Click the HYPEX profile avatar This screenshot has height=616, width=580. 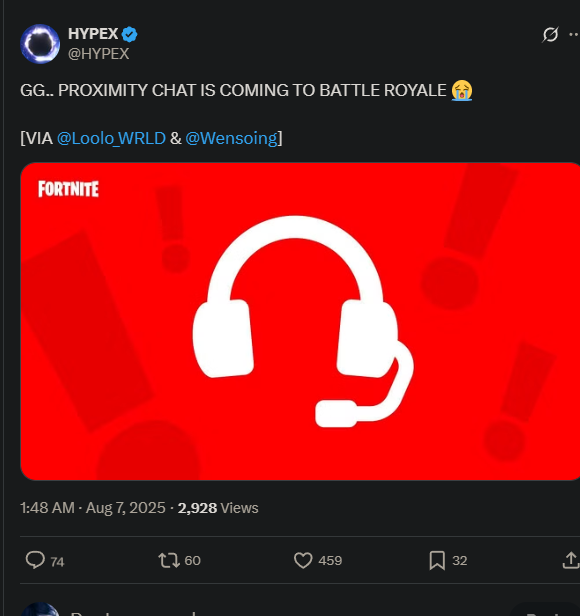tap(40, 44)
